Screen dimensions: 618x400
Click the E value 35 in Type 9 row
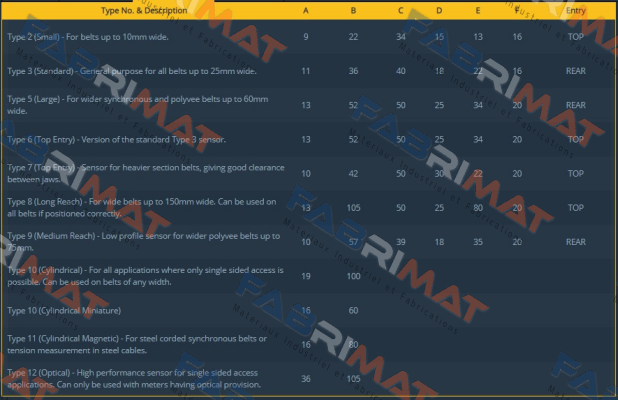click(478, 242)
